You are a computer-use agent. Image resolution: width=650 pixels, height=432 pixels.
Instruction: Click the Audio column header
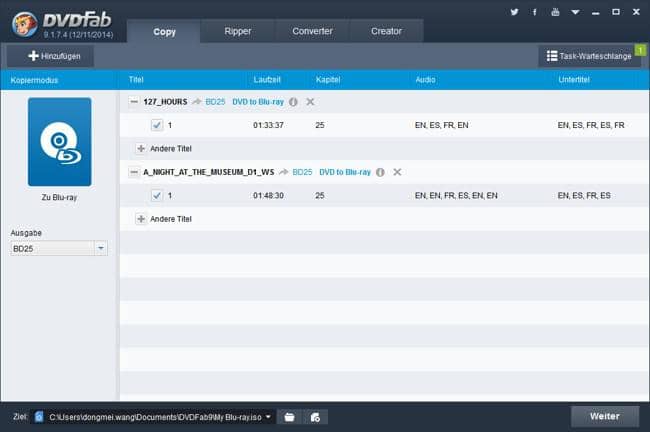click(x=425, y=80)
